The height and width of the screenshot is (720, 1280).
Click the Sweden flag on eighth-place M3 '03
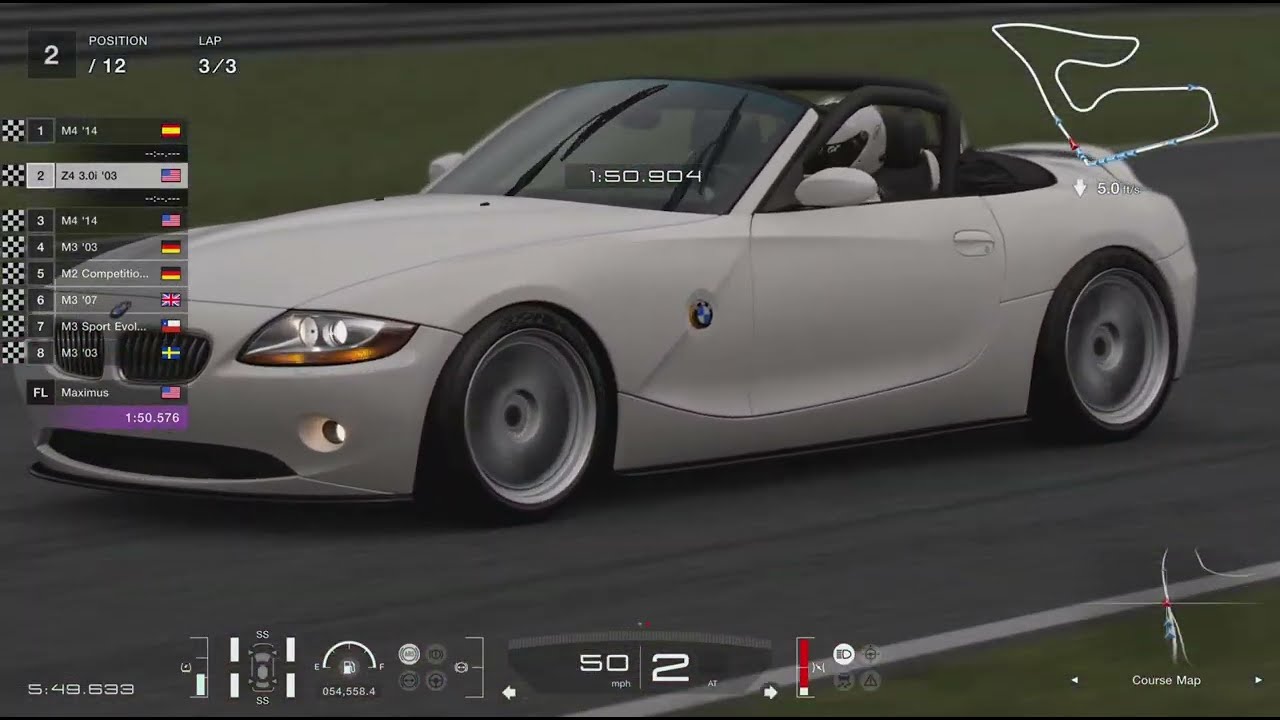[x=171, y=353]
